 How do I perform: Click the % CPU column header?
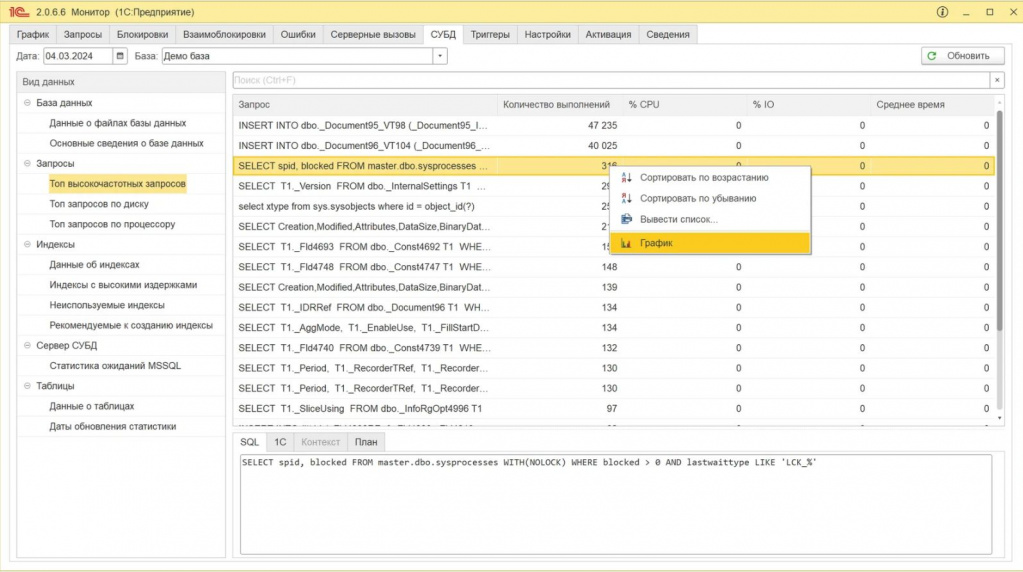tap(684, 104)
